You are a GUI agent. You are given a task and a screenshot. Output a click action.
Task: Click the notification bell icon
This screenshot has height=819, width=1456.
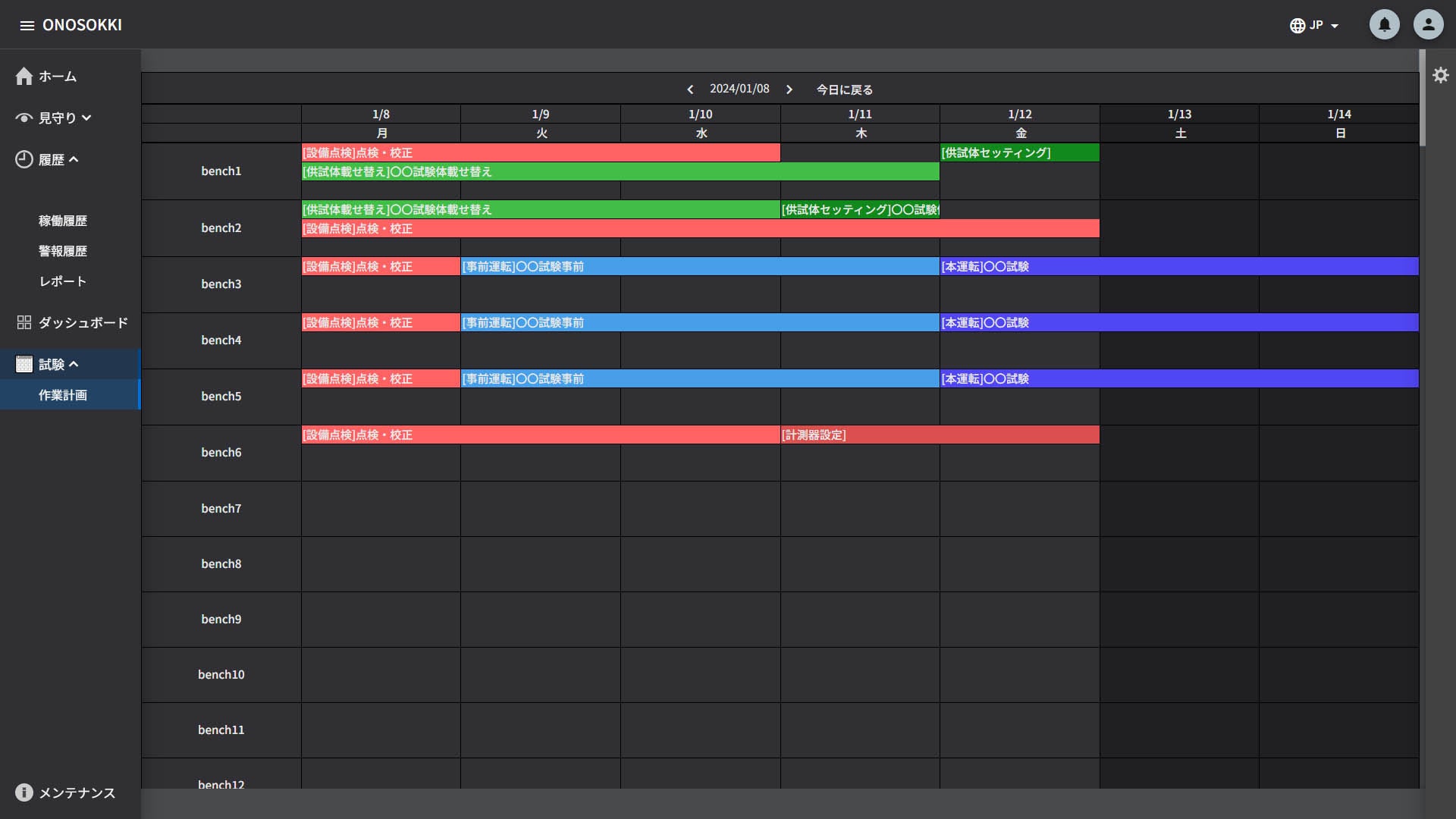pyautogui.click(x=1384, y=25)
